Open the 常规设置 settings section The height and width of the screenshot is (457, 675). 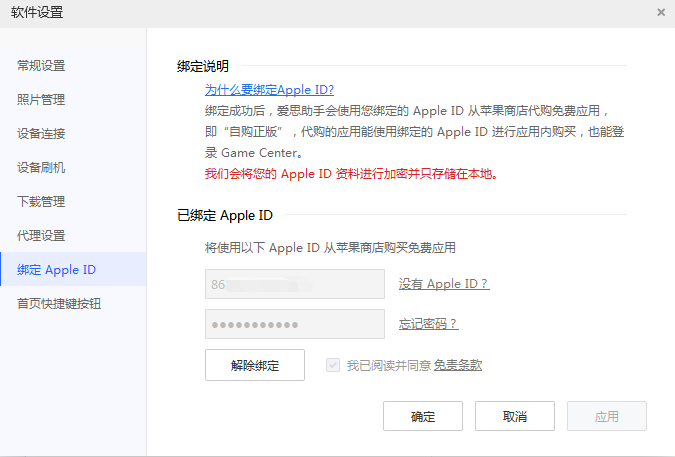41,66
